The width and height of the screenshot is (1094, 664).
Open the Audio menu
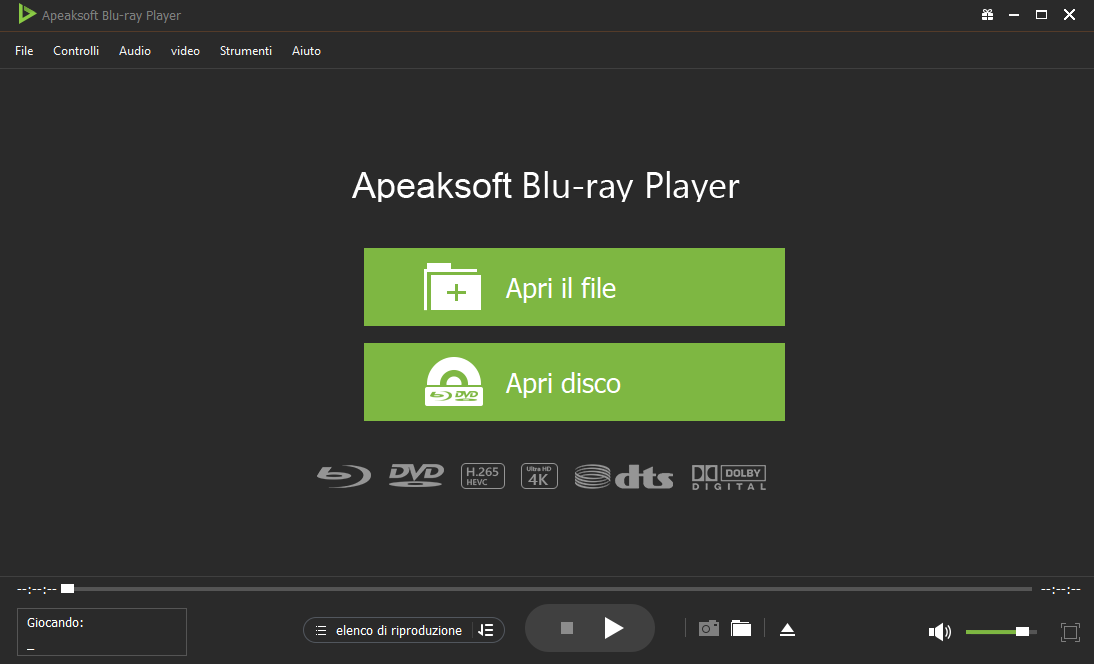tap(135, 51)
